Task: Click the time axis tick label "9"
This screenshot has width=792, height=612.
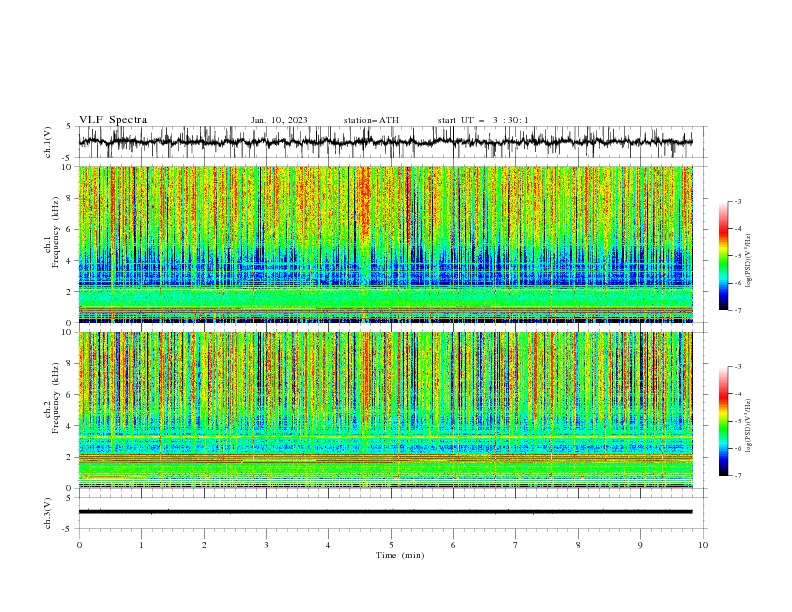Action: (640, 545)
